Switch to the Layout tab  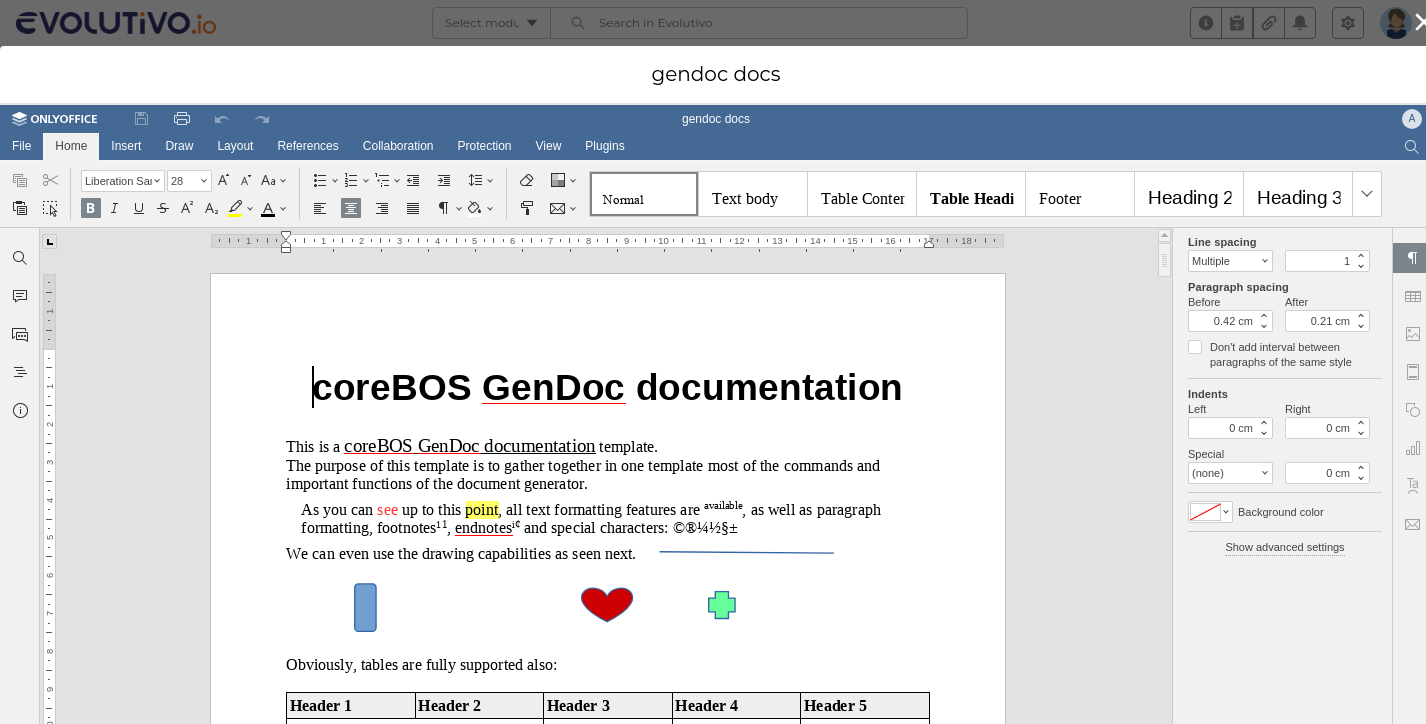235,146
